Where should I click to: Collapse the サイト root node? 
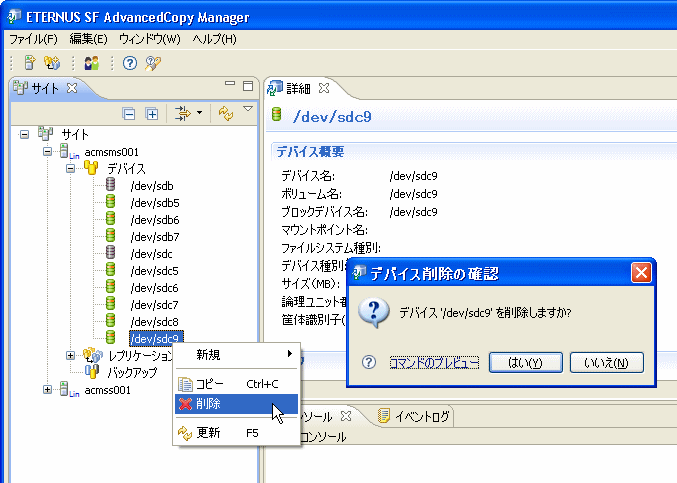pyautogui.click(x=25, y=135)
